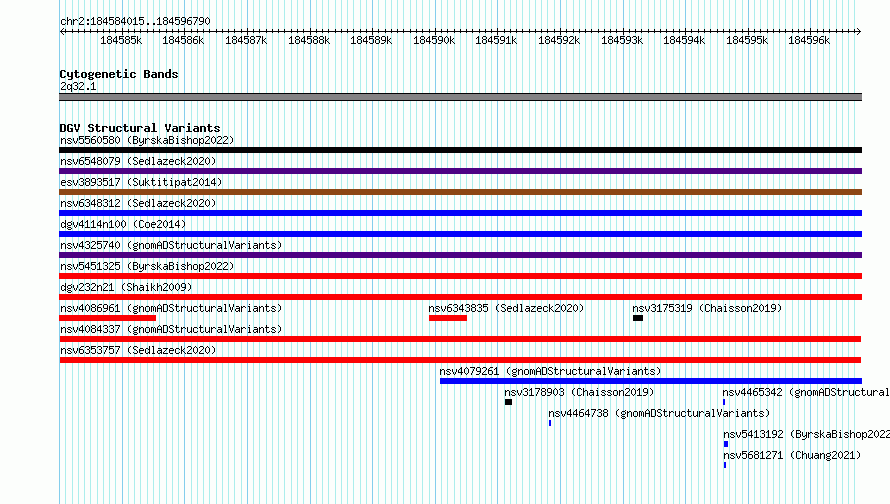The width and height of the screenshot is (890, 504).
Task: Open the nsv5560580 (ByrskaBishop2022) label
Action: pos(147,140)
